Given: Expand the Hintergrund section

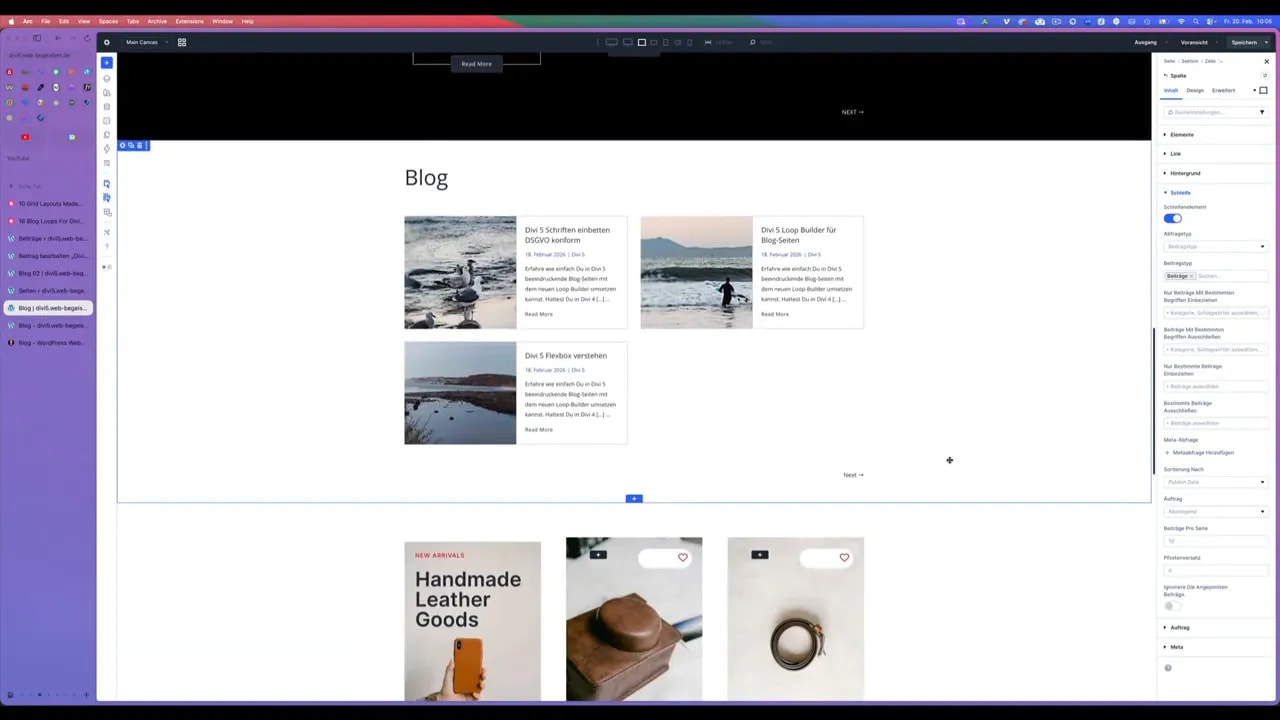Looking at the screenshot, I should 1185,173.
